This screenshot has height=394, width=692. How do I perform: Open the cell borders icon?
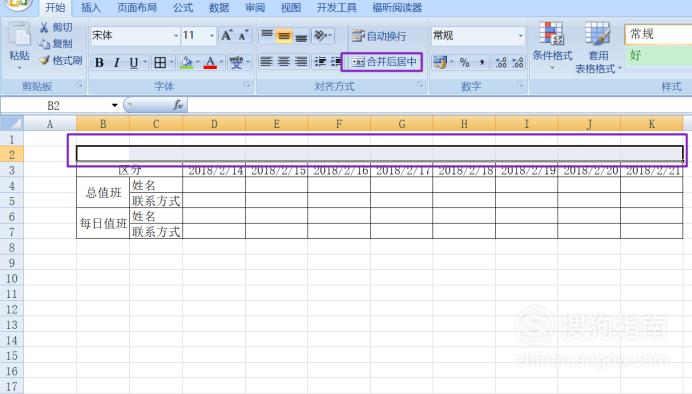[160, 63]
